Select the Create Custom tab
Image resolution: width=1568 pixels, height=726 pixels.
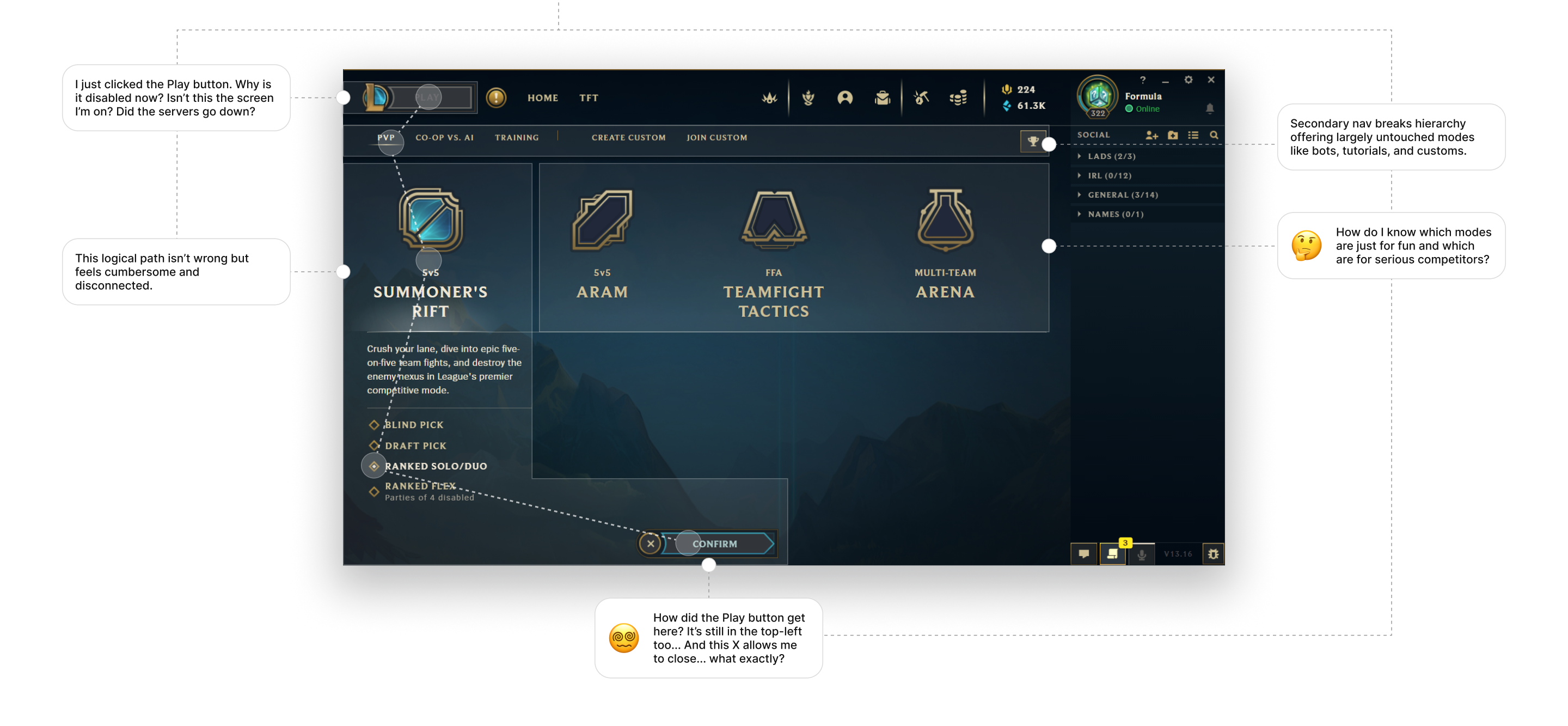coord(629,138)
